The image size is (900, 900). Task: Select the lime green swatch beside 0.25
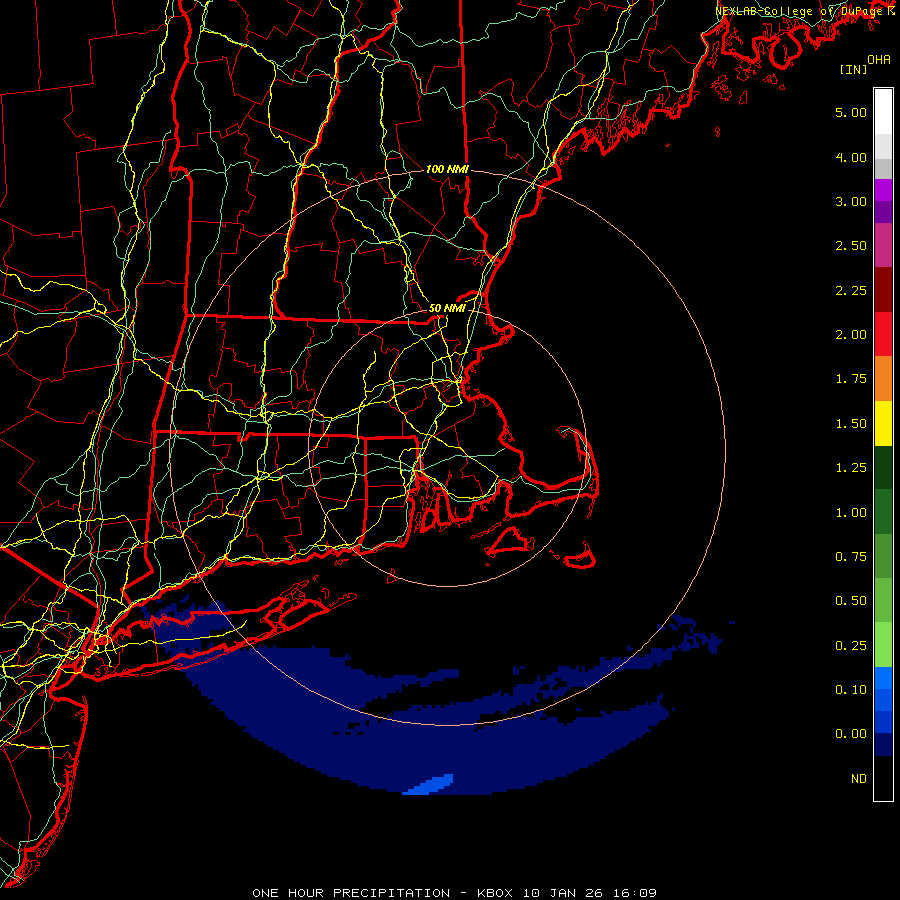[x=883, y=645]
